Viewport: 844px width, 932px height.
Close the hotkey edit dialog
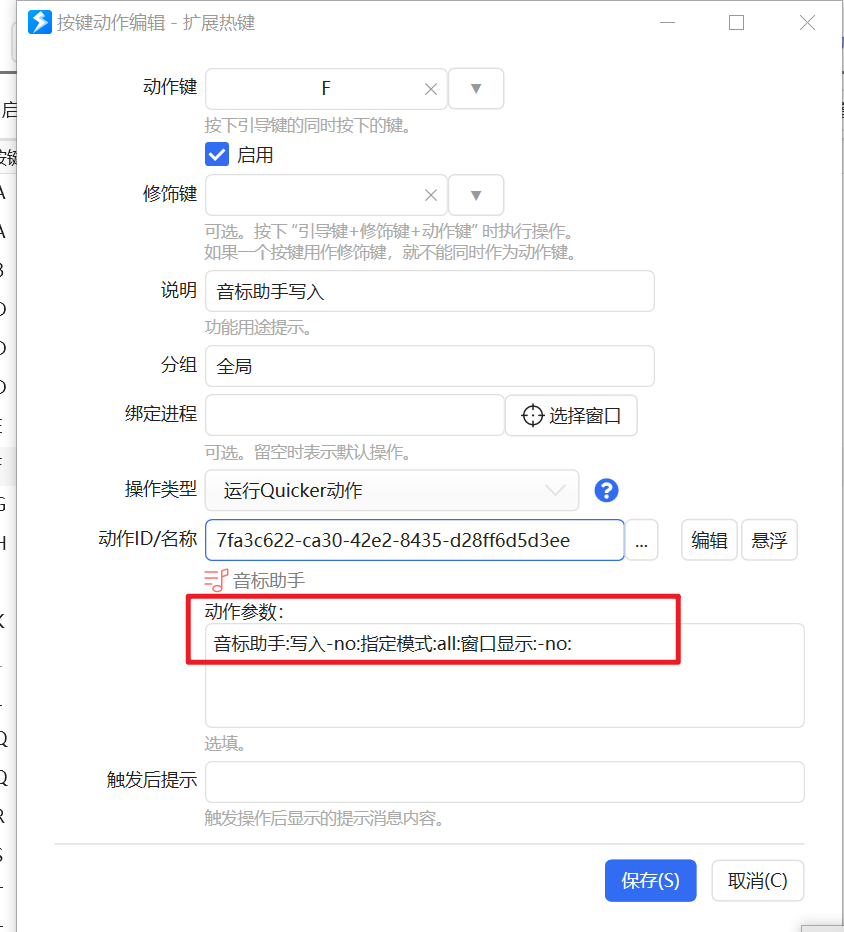click(807, 23)
